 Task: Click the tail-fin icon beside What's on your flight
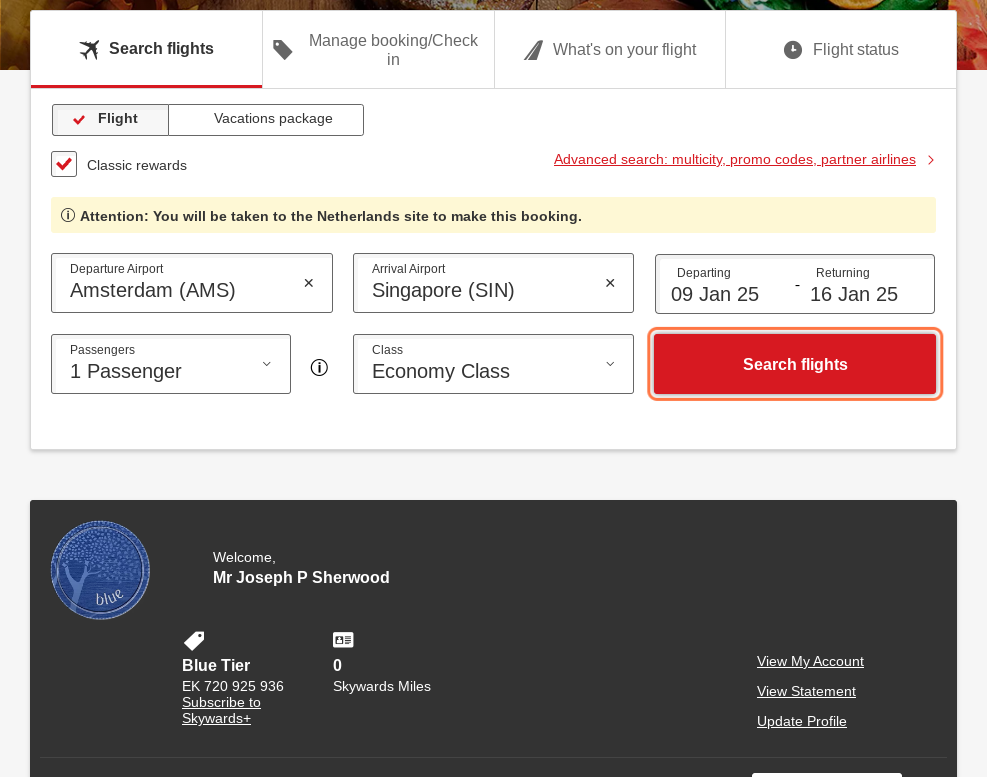click(534, 50)
